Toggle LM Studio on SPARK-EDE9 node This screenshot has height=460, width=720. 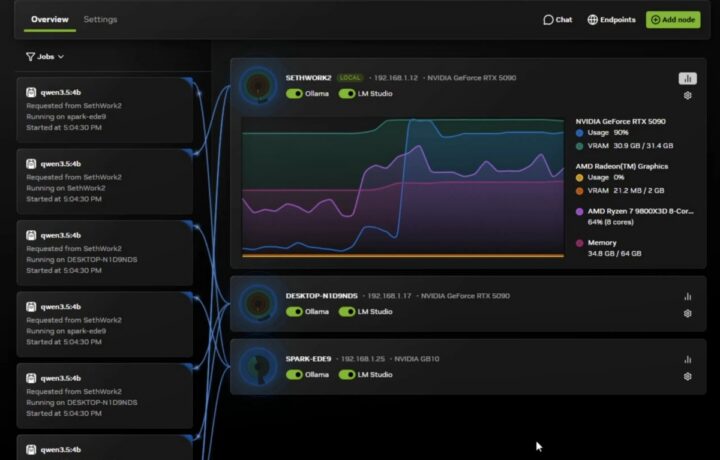pos(347,375)
